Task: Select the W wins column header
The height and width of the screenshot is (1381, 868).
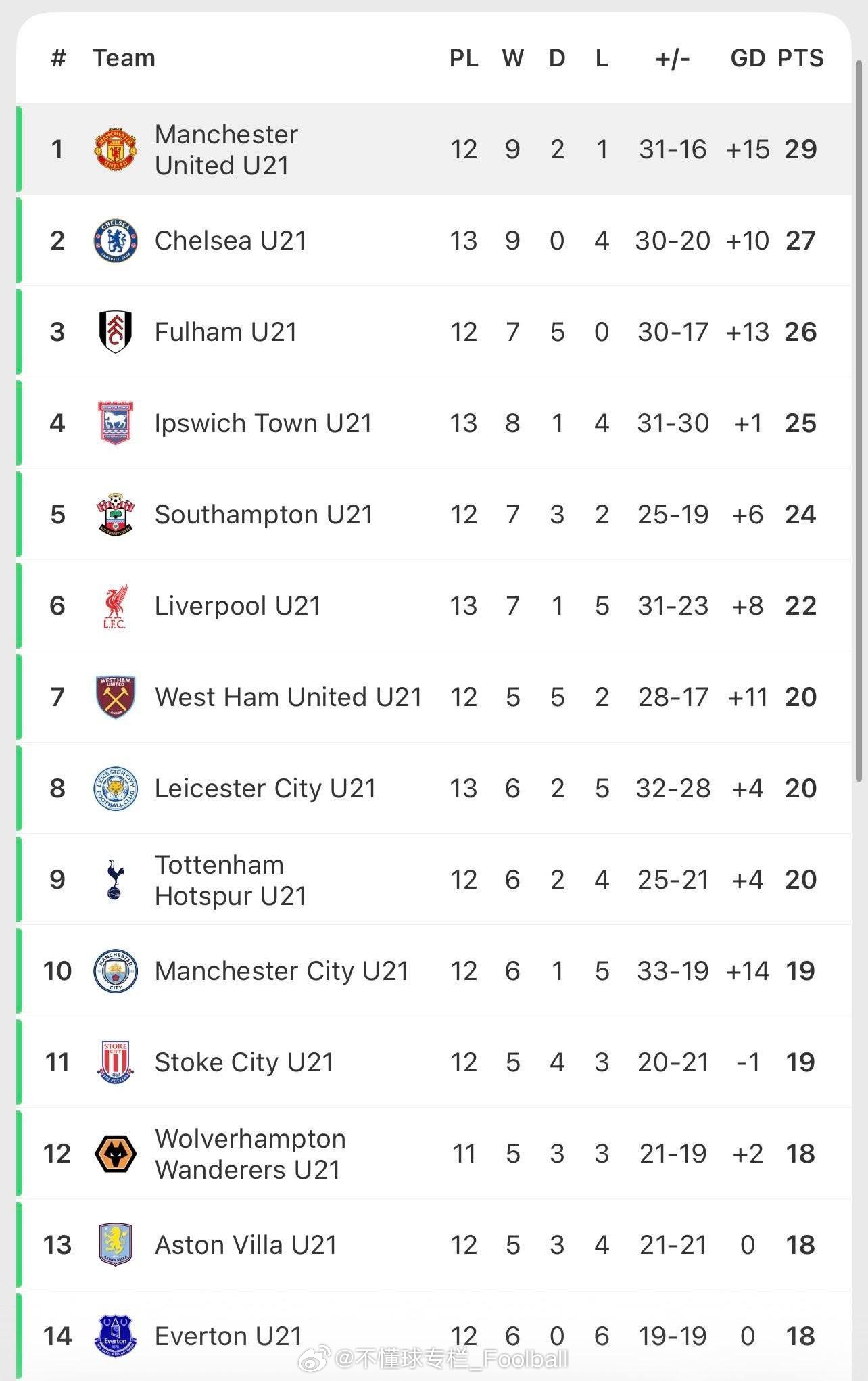Action: [x=512, y=58]
